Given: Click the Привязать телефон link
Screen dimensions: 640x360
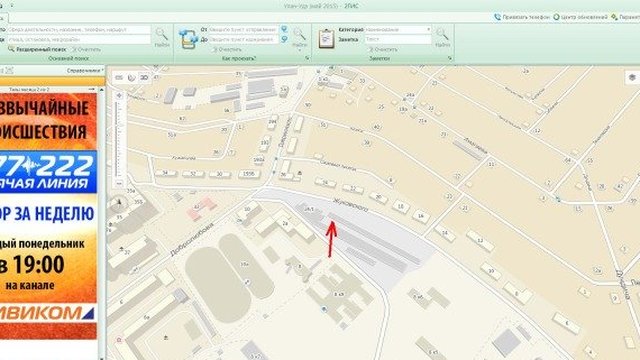Looking at the screenshot, I should point(526,17).
